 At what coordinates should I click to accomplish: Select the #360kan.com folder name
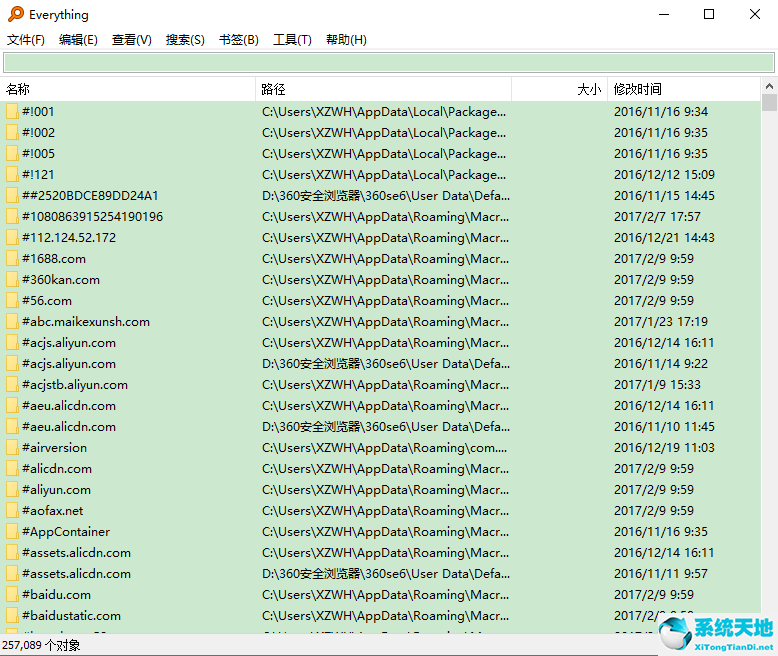61,279
